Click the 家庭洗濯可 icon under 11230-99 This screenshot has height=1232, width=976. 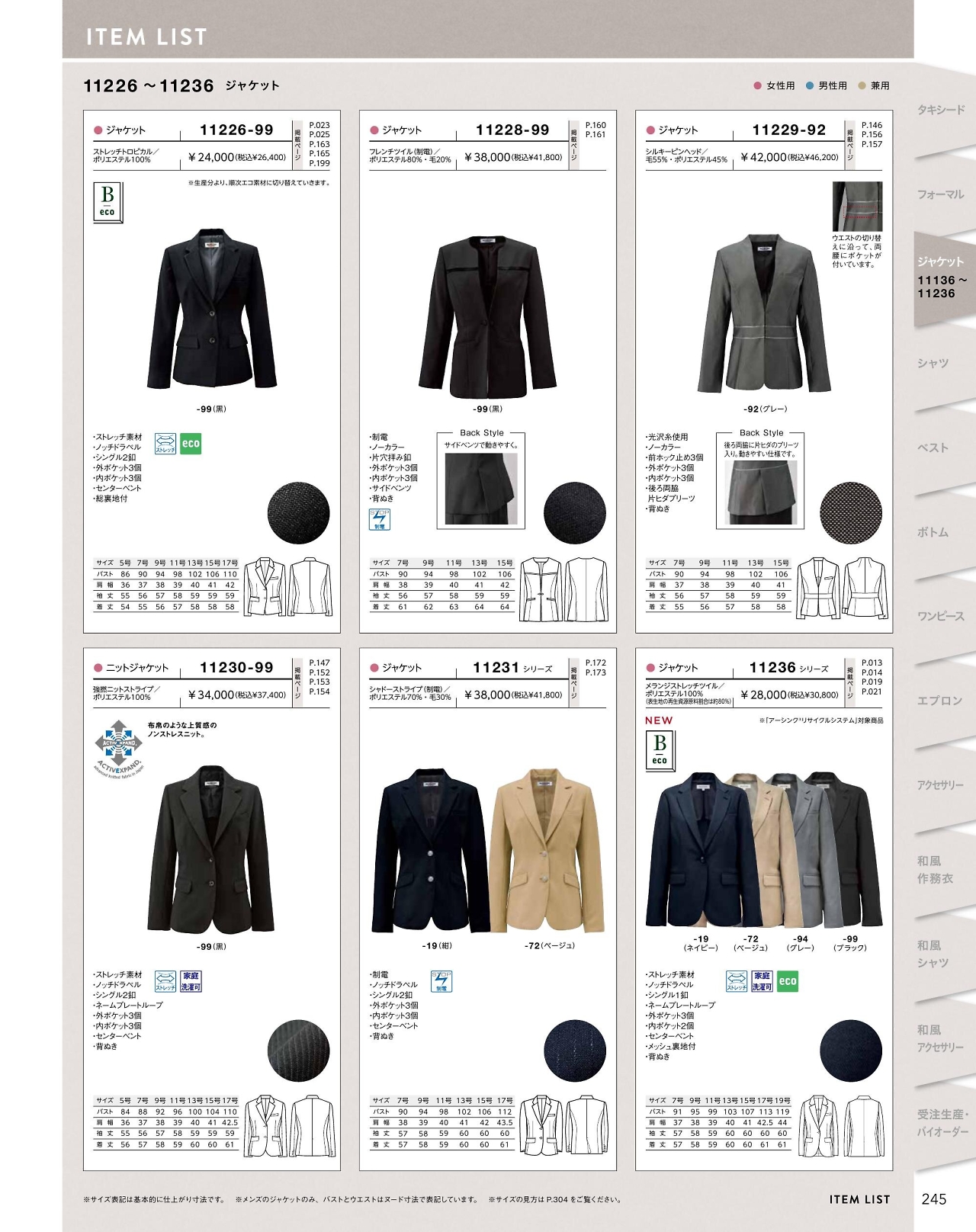[x=191, y=981]
